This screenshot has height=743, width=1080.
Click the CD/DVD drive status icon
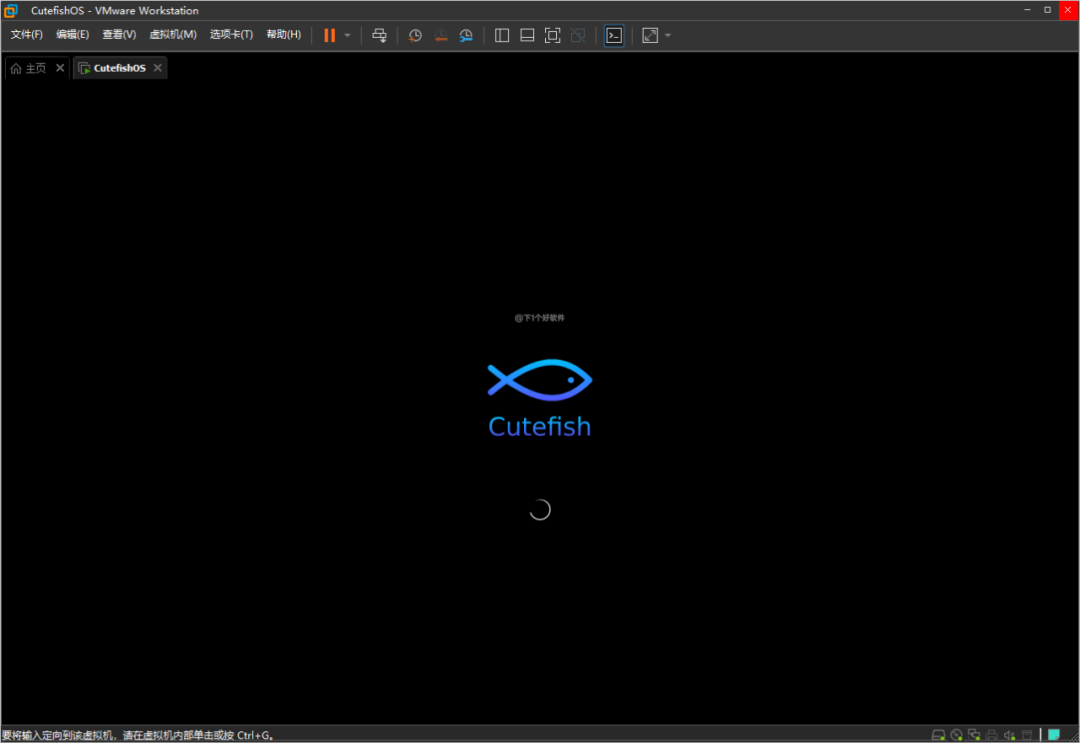click(x=956, y=735)
